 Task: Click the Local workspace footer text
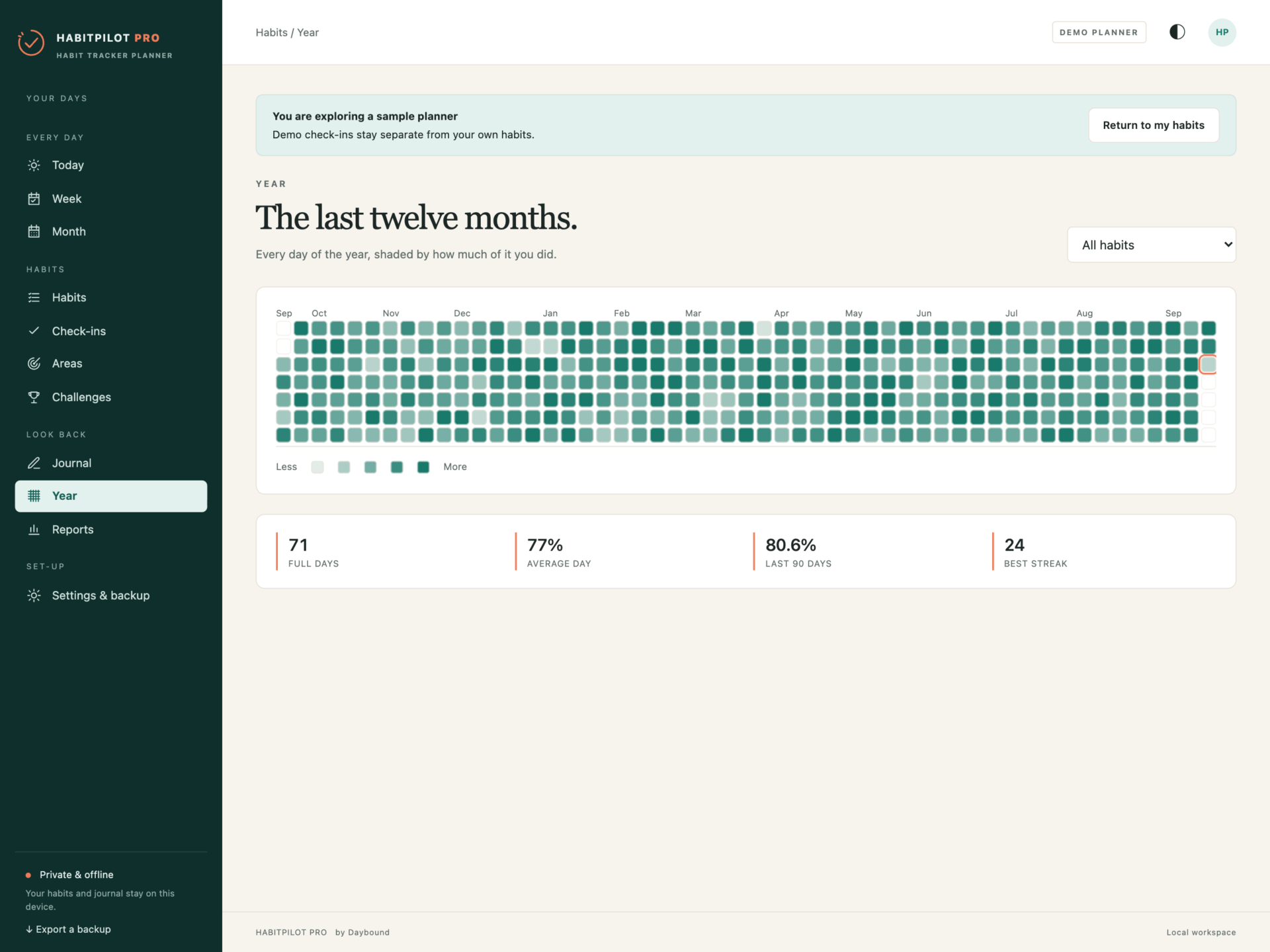tap(1201, 932)
